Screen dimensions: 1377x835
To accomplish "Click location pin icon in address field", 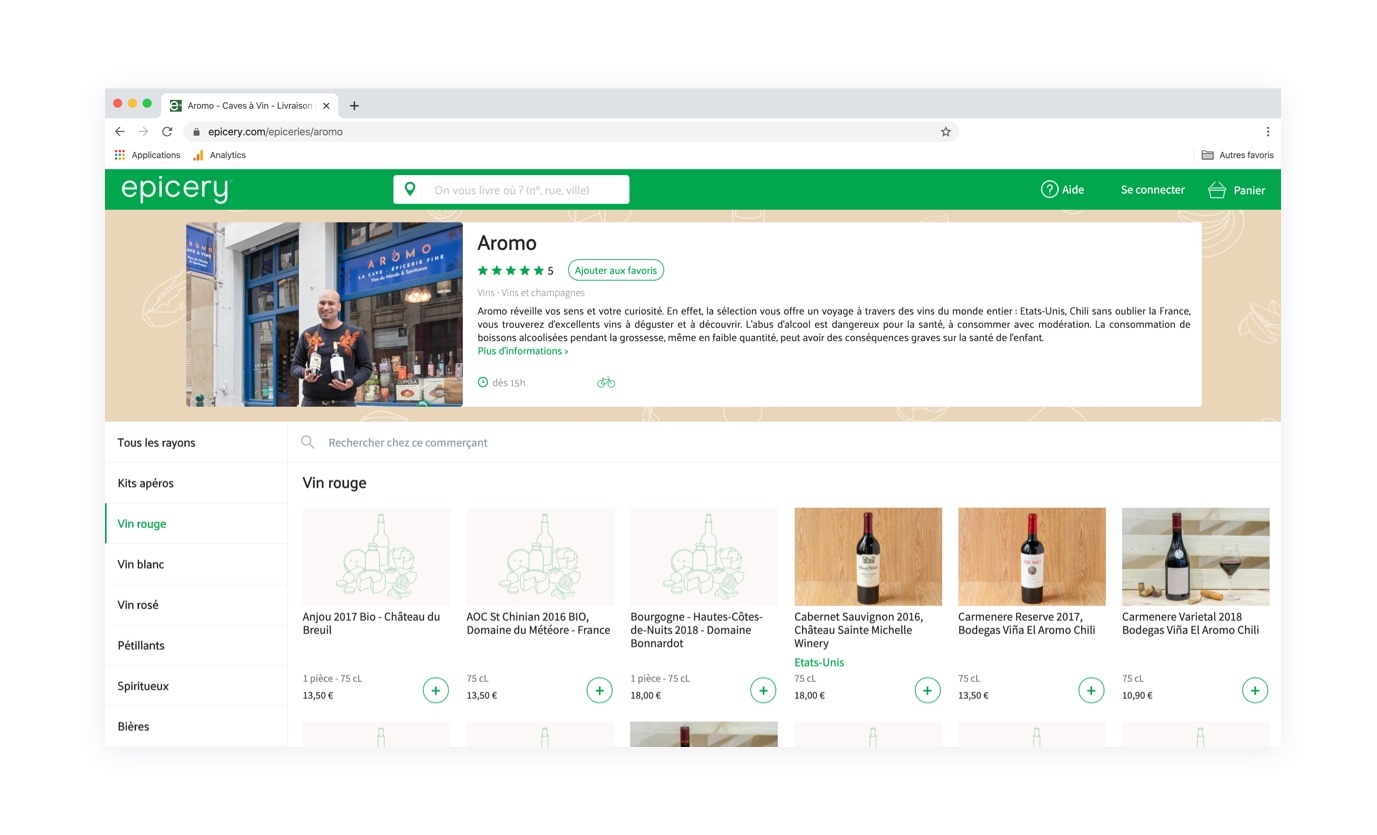I will point(410,190).
